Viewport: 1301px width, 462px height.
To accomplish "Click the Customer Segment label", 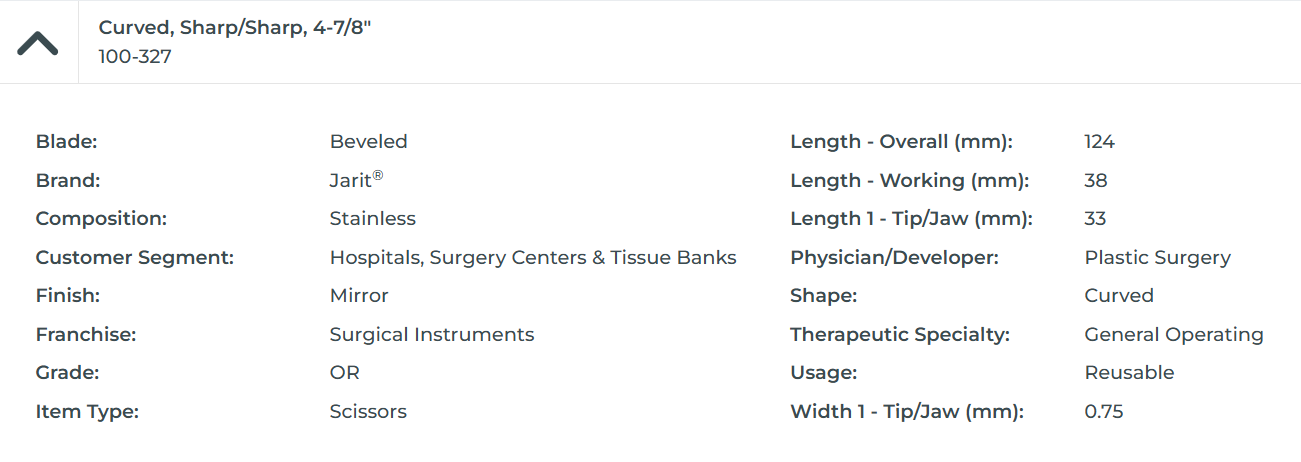I will (134, 258).
